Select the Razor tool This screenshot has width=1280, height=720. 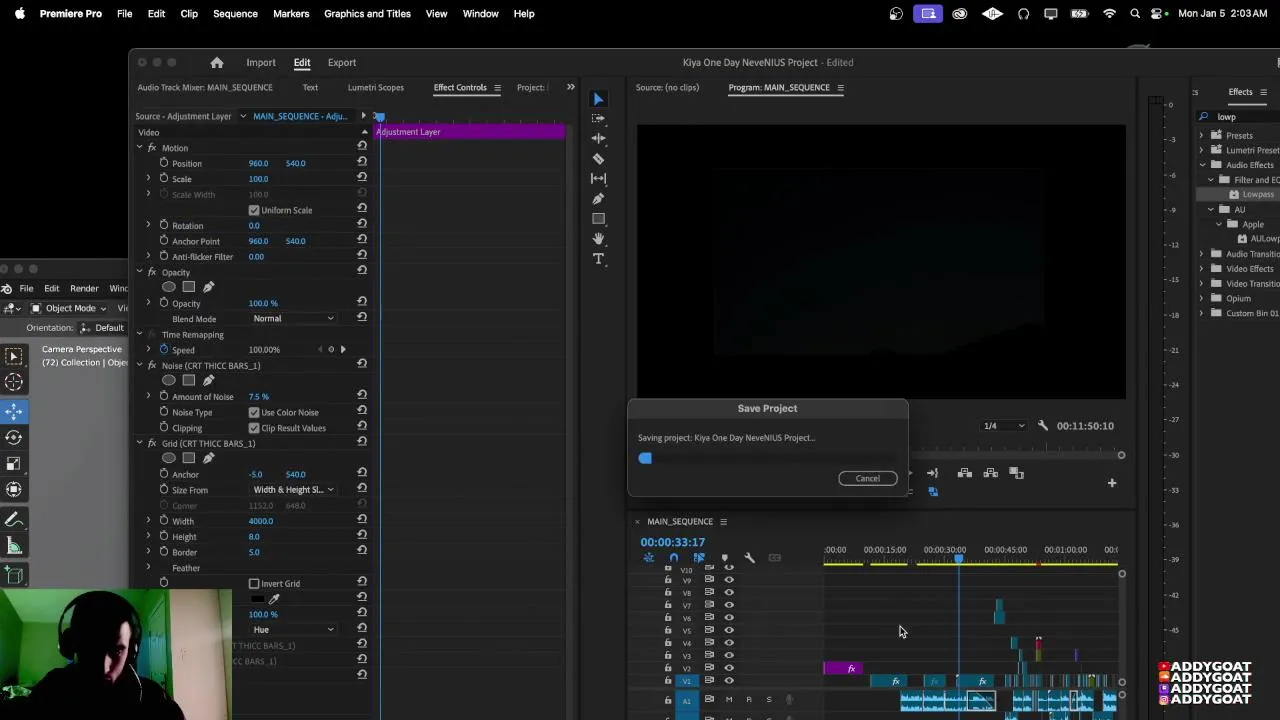point(598,159)
